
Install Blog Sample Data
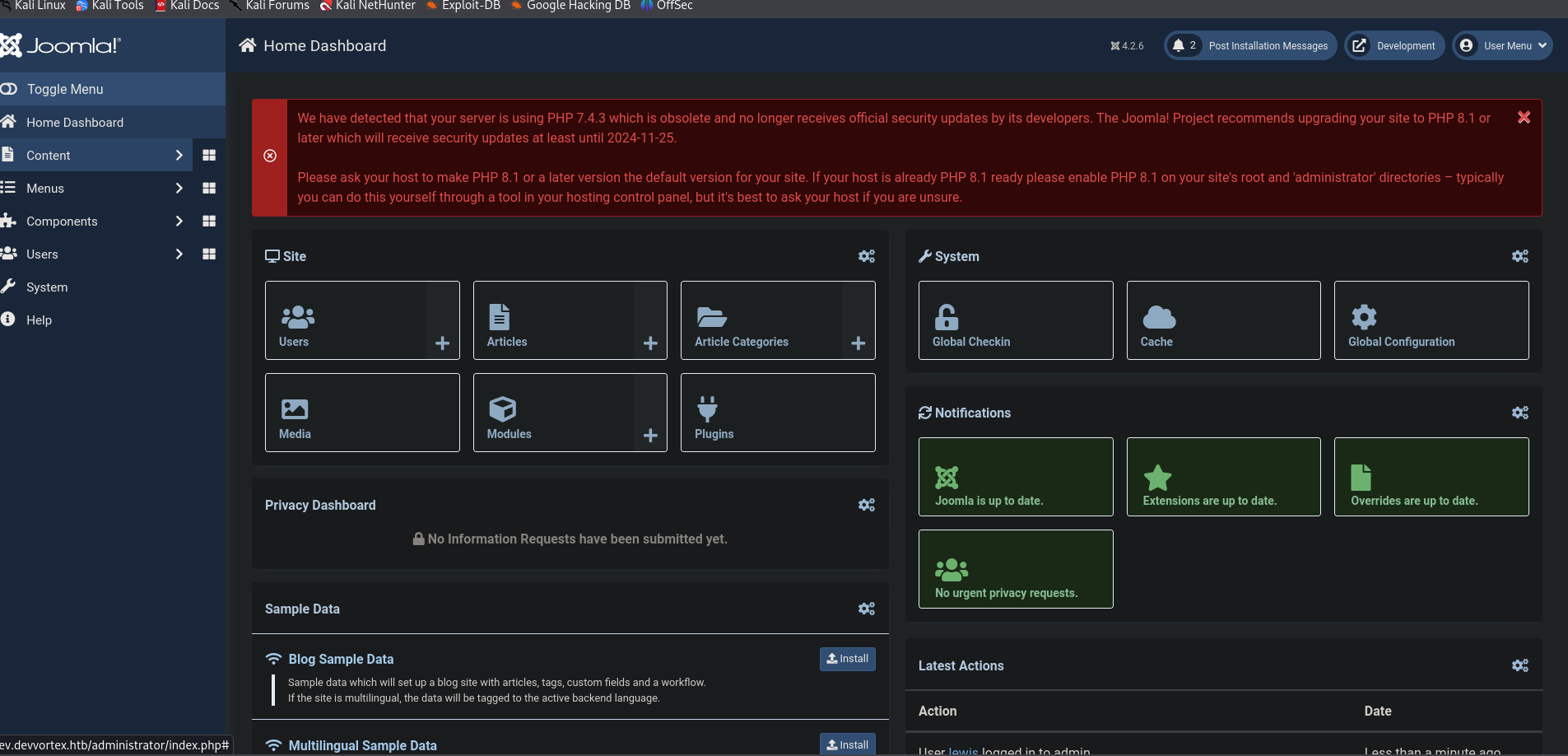847,659
